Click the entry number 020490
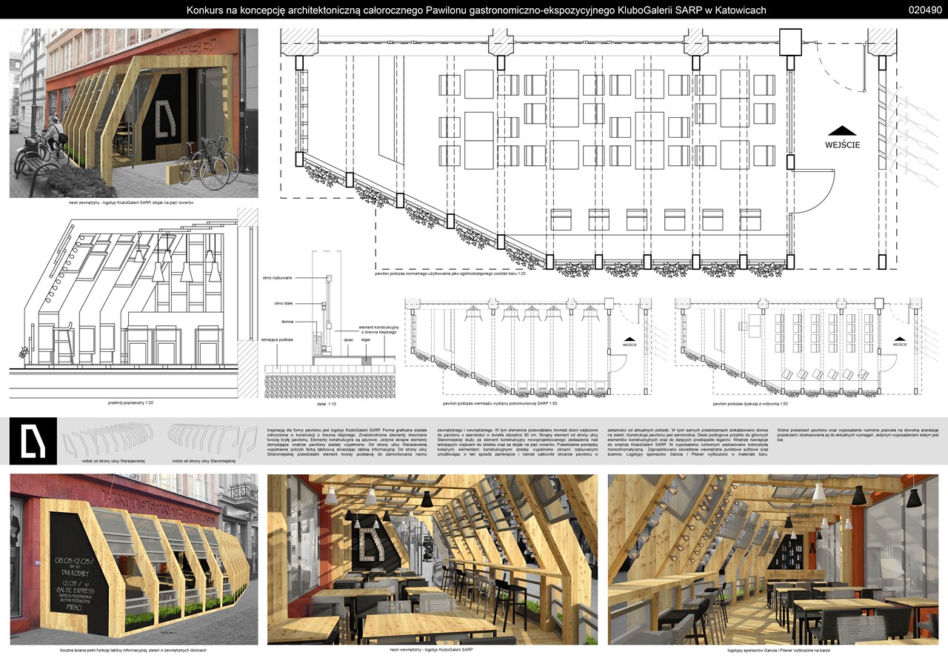The width and height of the screenshot is (948, 664). coord(924,10)
